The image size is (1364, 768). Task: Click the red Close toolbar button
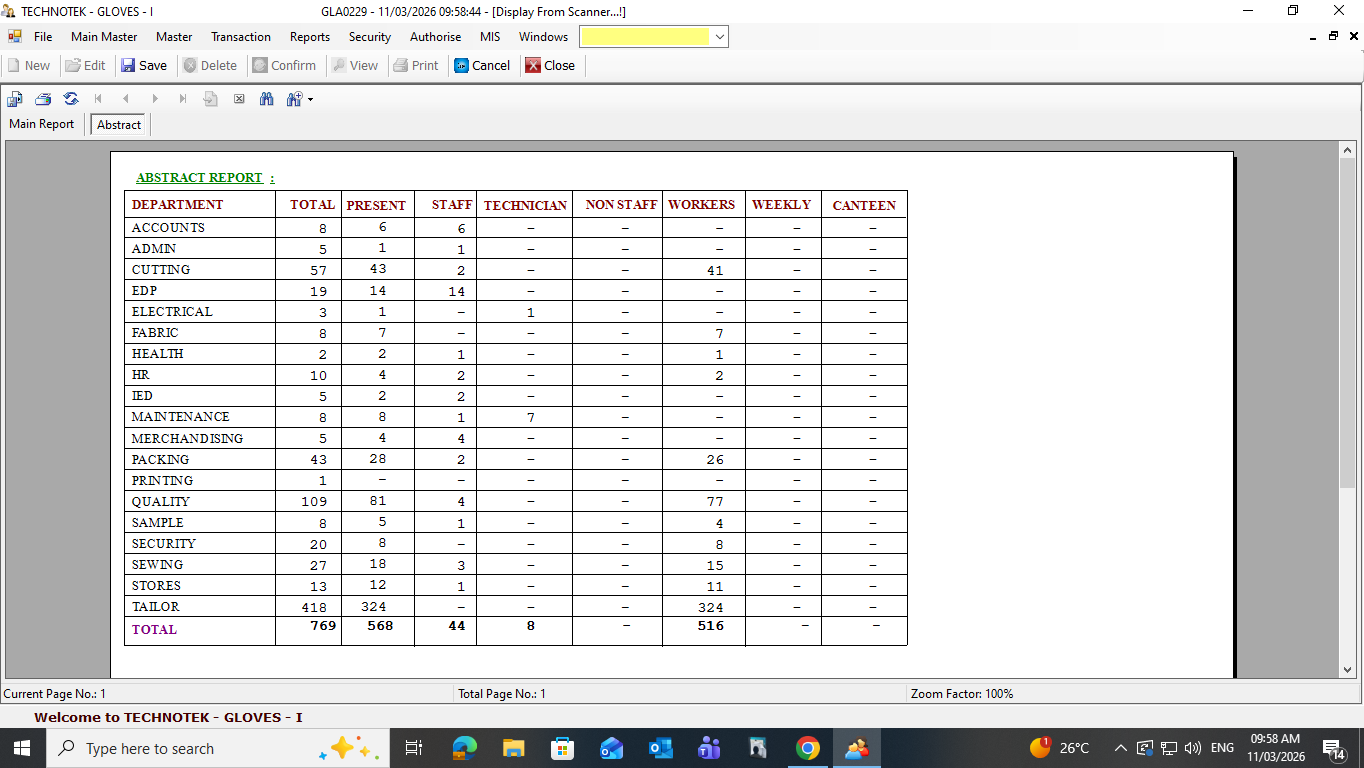pyautogui.click(x=550, y=65)
